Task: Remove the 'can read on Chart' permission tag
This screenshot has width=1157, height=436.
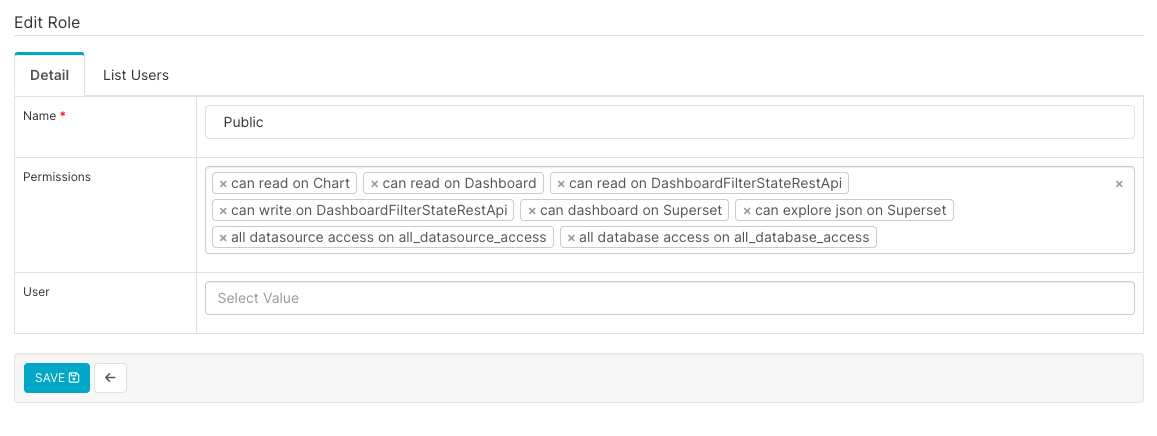Action: coord(223,184)
